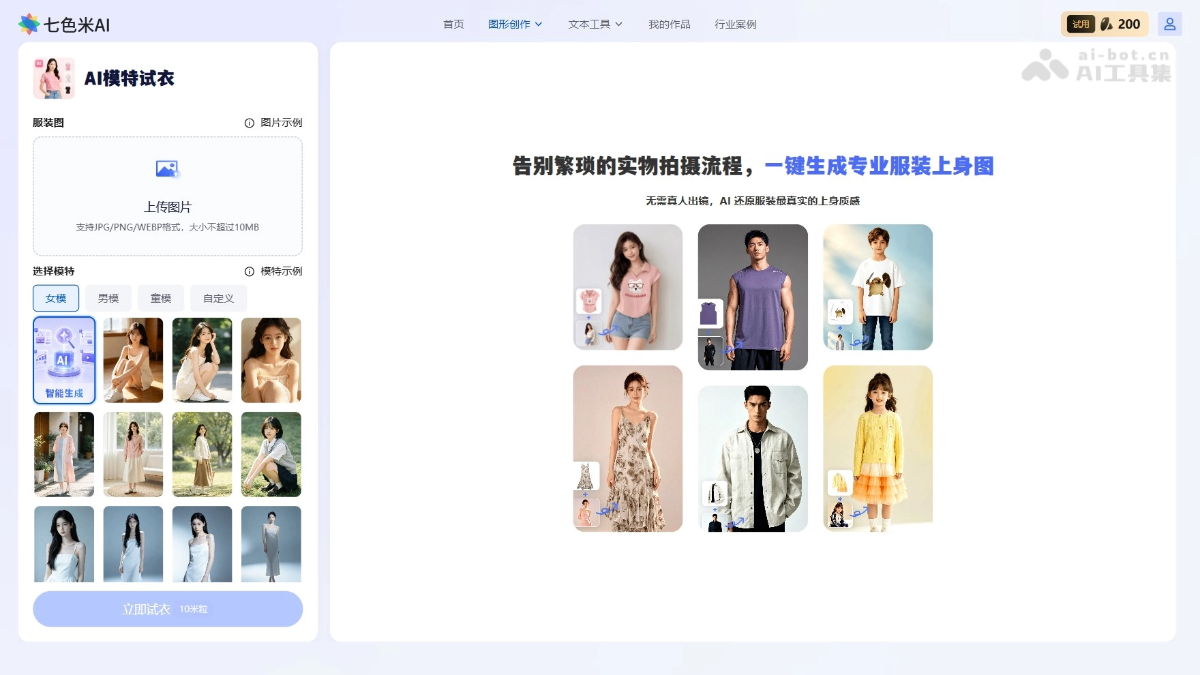Open the user profile avatar icon
1200x675 pixels.
(x=1169, y=24)
